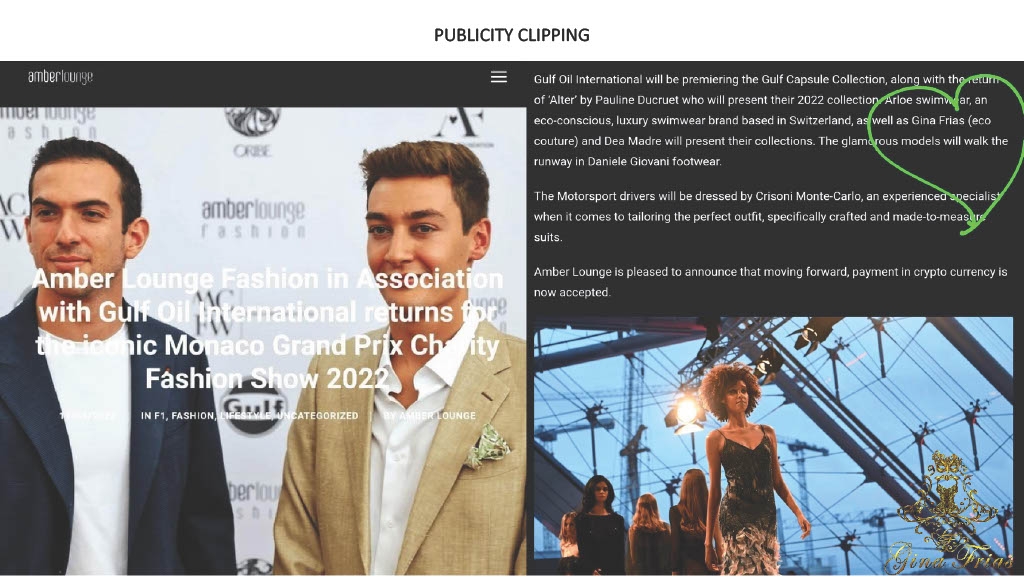The width and height of the screenshot is (1024, 577).
Task: Click the green pocket square on tan blazer
Action: pyautogui.click(x=487, y=446)
